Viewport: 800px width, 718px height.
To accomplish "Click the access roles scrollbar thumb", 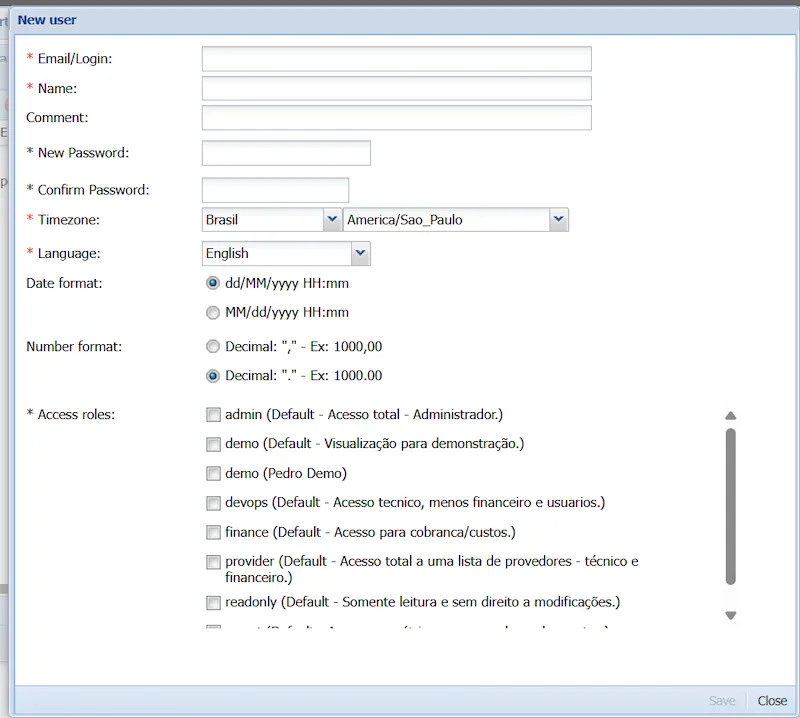I will [731, 506].
